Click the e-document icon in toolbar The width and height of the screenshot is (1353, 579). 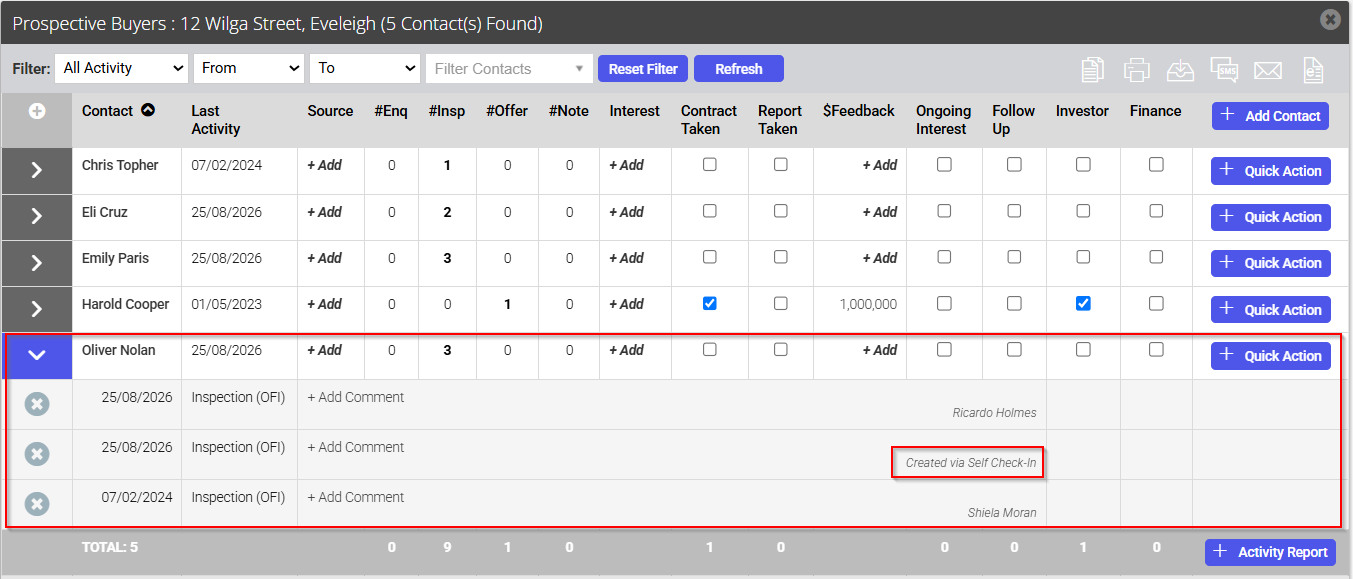tap(1313, 69)
